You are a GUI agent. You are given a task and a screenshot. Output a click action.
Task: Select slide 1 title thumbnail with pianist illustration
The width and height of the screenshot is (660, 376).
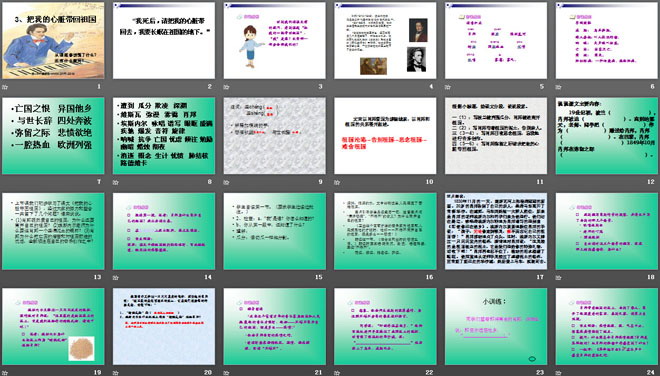(x=53, y=40)
